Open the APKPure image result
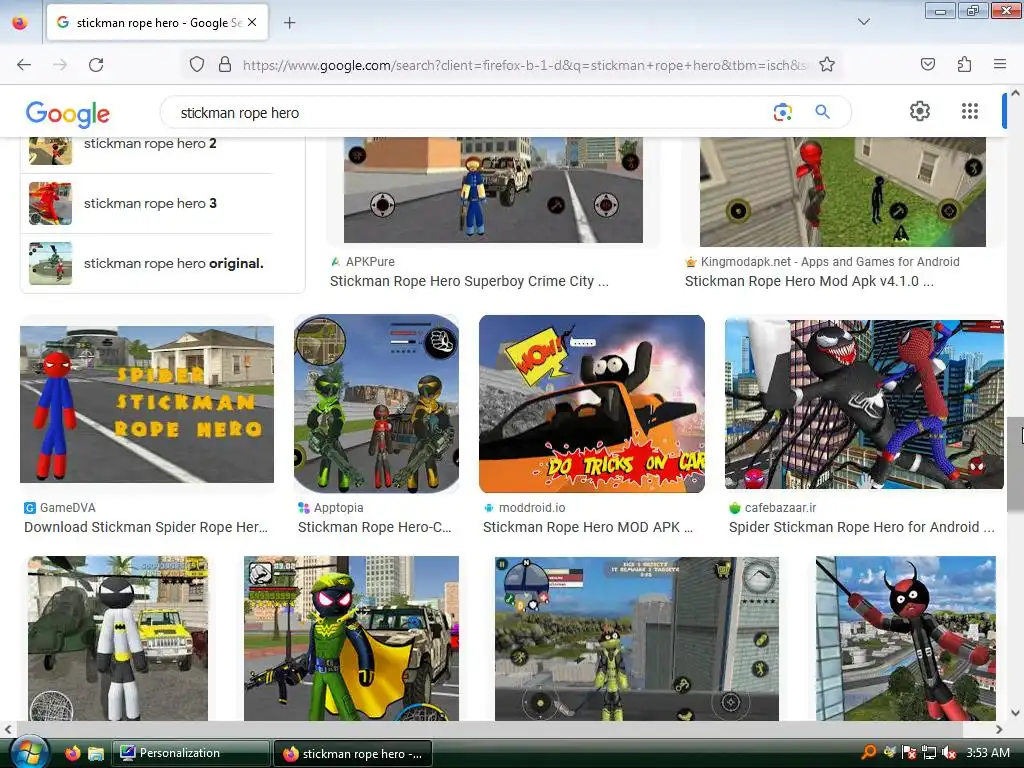Viewport: 1024px width, 768px height. coord(493,189)
